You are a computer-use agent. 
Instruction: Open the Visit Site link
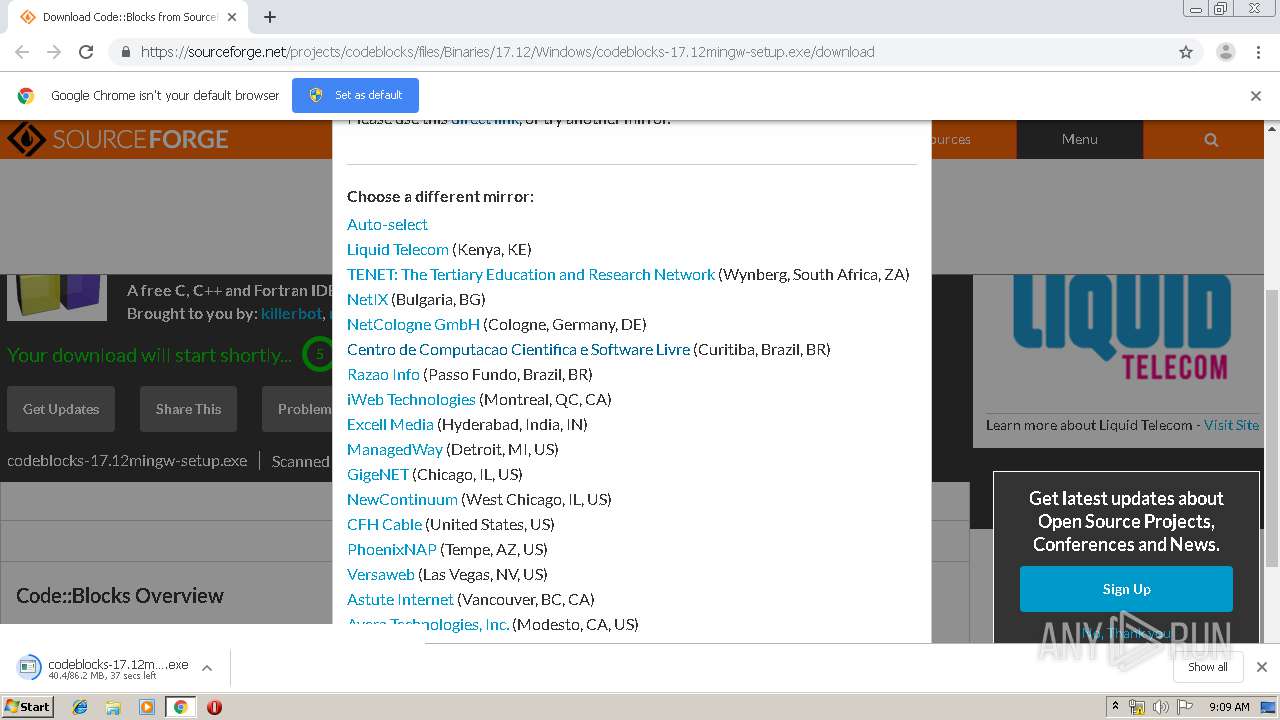[x=1231, y=425]
